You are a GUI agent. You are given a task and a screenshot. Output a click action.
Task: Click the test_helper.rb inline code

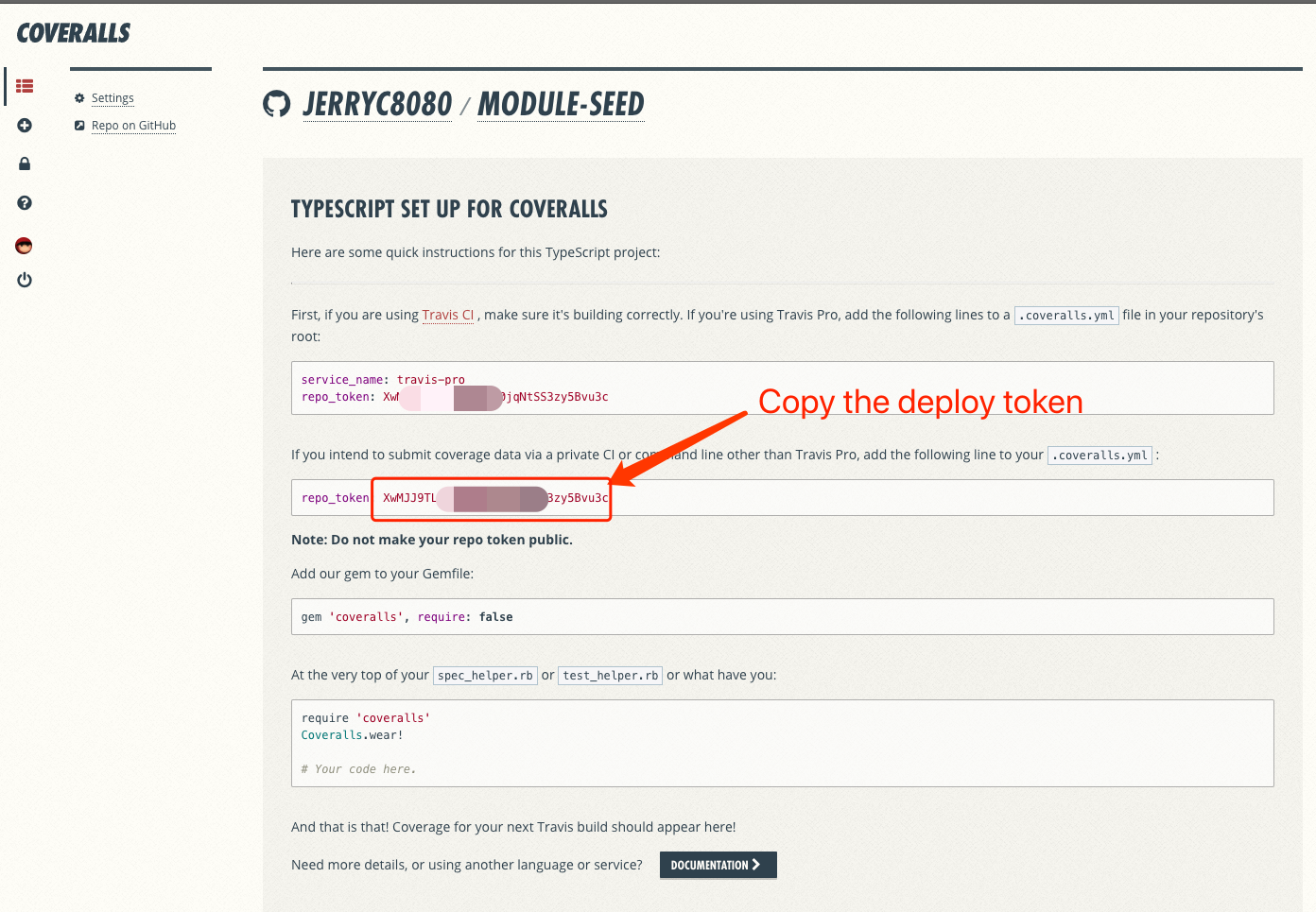611,676
